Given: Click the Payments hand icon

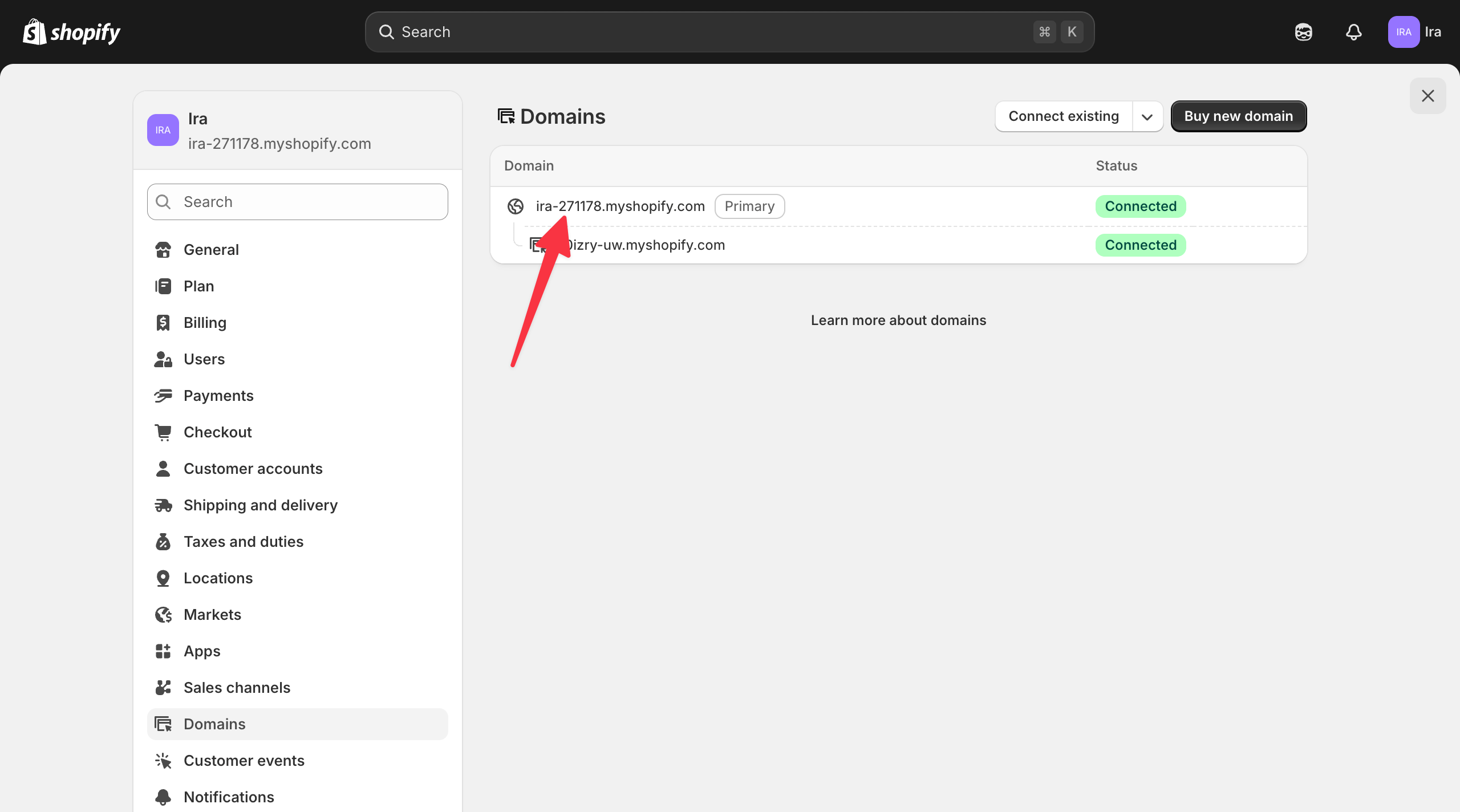Looking at the screenshot, I should [x=163, y=396].
